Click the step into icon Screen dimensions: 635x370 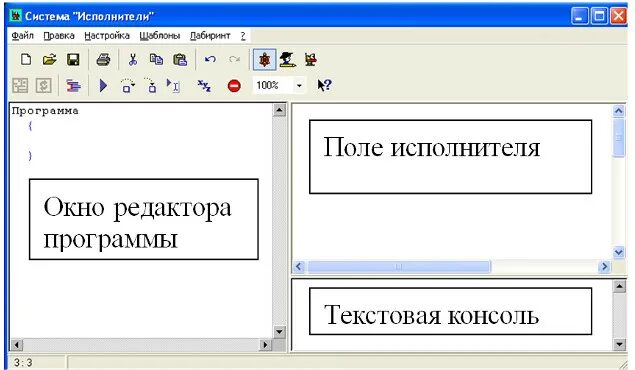pyautogui.click(x=151, y=86)
